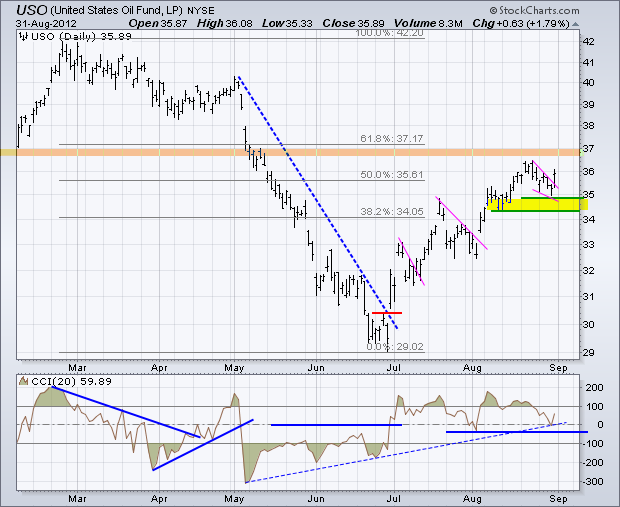Screen dimensions: 620x507
Task: Click the yellow support zone near 34.5
Action: pos(538,204)
